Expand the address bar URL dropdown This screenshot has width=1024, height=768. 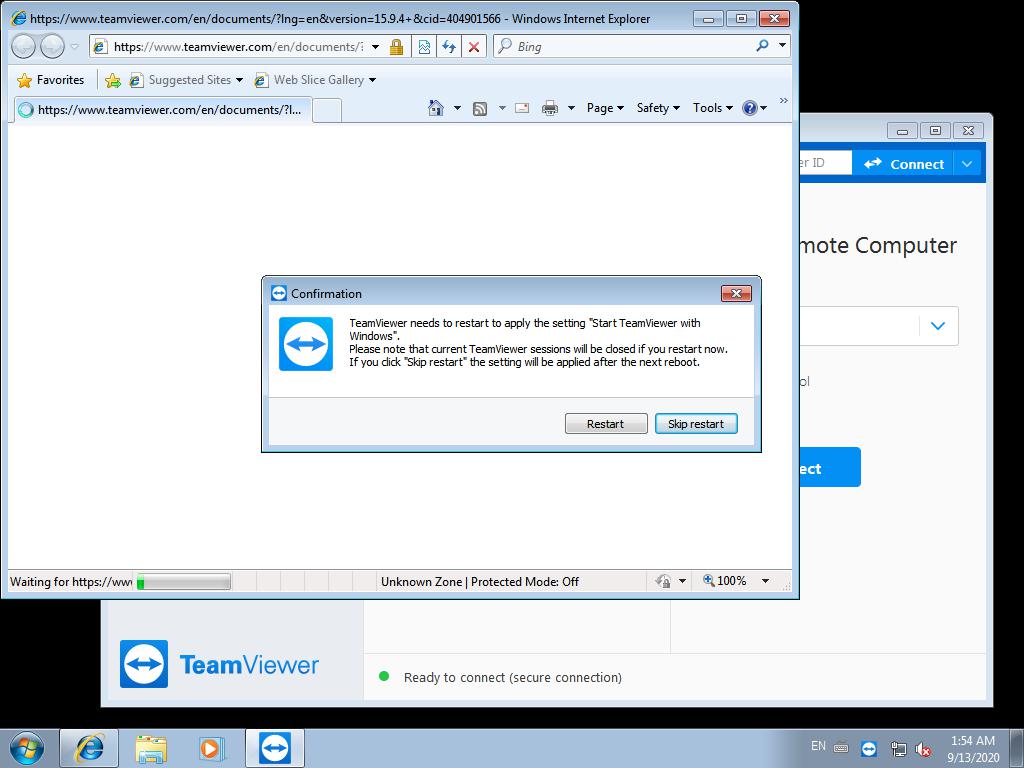point(376,47)
